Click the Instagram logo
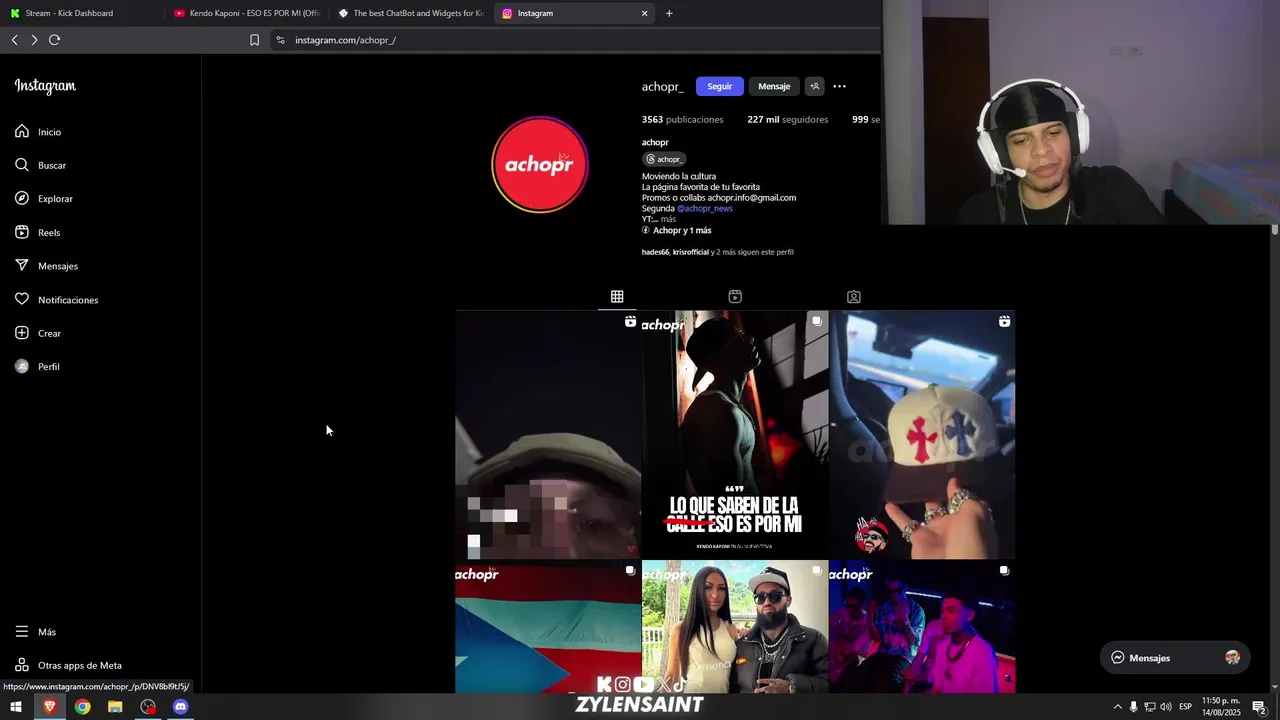Image resolution: width=1280 pixels, height=720 pixels. coord(45,86)
